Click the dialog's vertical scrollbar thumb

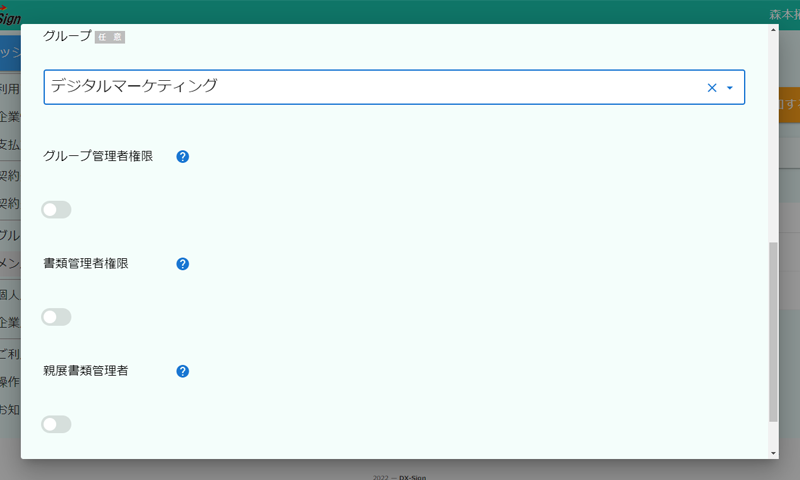click(772, 330)
